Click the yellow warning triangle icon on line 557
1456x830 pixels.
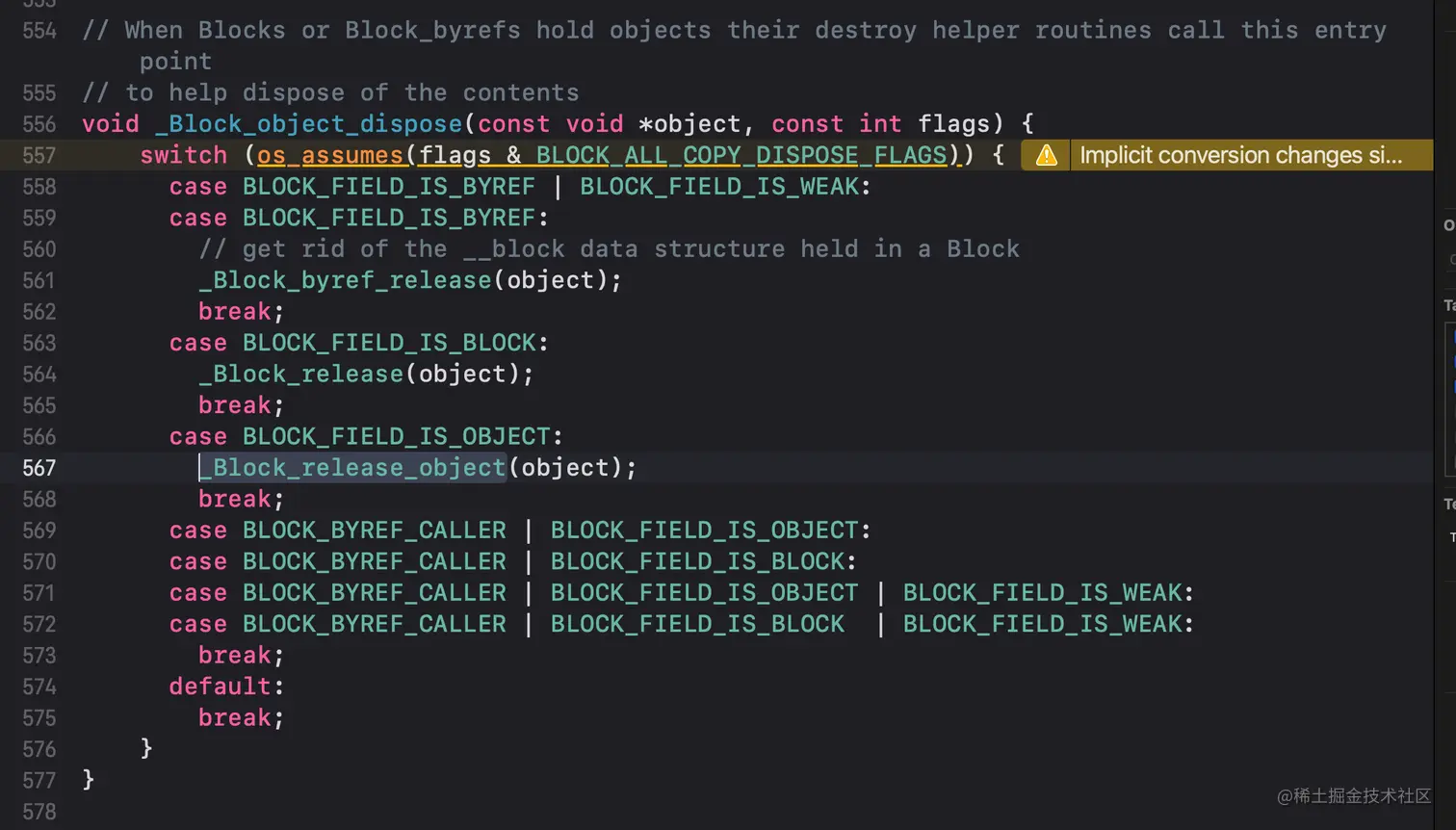pyautogui.click(x=1045, y=155)
